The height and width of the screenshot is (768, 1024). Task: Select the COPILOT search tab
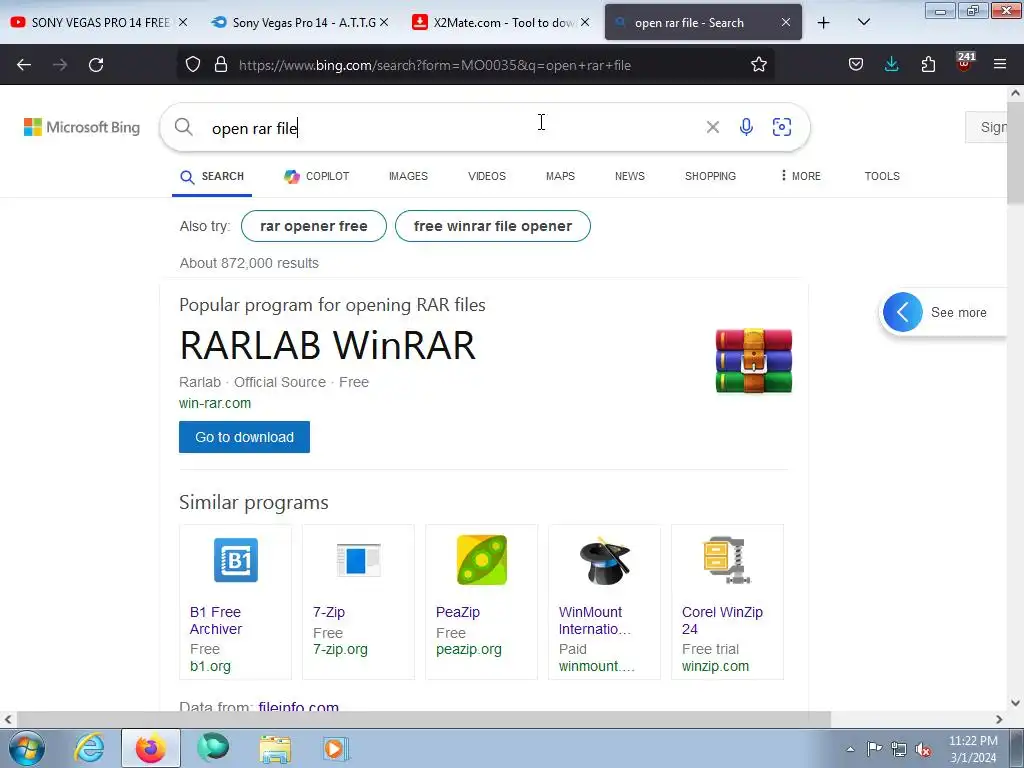coord(317,176)
